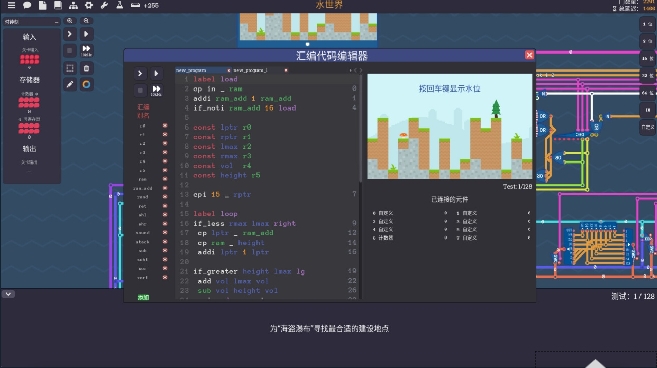Open the wire color ring picker
The height and width of the screenshot is (368, 657).
coord(86,84)
